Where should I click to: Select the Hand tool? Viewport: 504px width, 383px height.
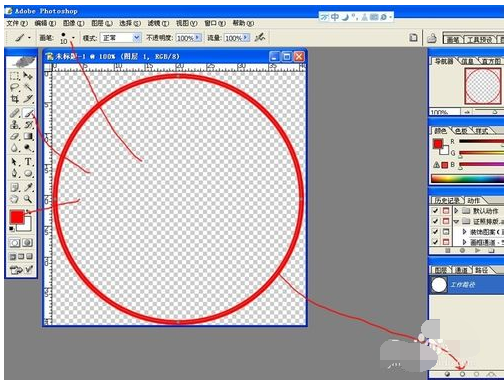(x=14, y=199)
